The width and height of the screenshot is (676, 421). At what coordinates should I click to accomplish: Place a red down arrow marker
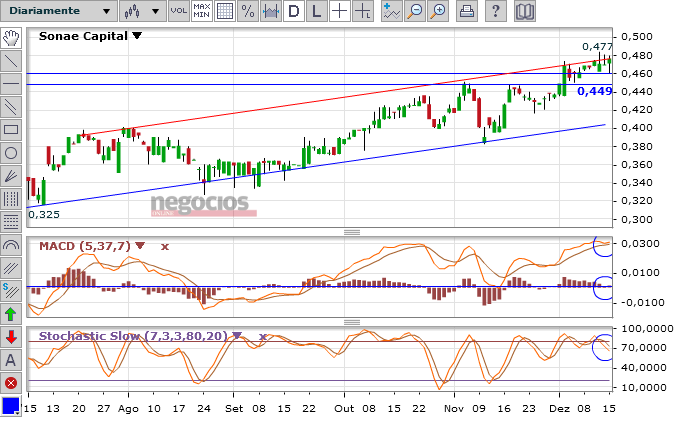(x=11, y=337)
